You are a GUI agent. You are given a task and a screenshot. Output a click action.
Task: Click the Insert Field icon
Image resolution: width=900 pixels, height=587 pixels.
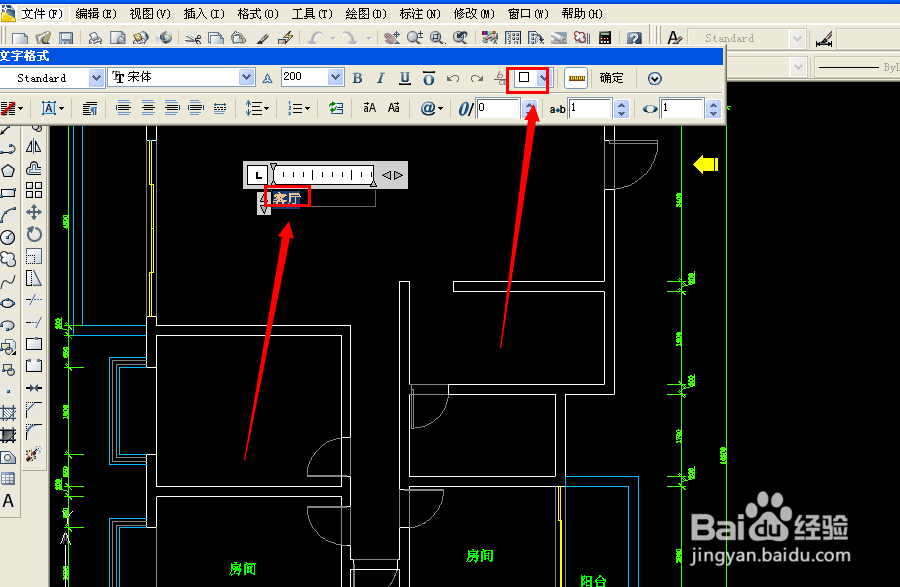[336, 108]
